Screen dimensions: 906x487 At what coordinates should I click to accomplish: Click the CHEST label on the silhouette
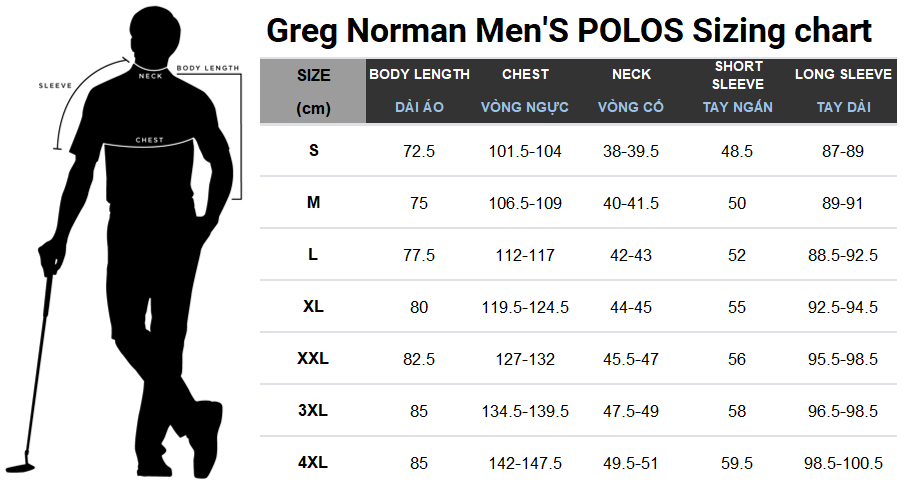(150, 140)
